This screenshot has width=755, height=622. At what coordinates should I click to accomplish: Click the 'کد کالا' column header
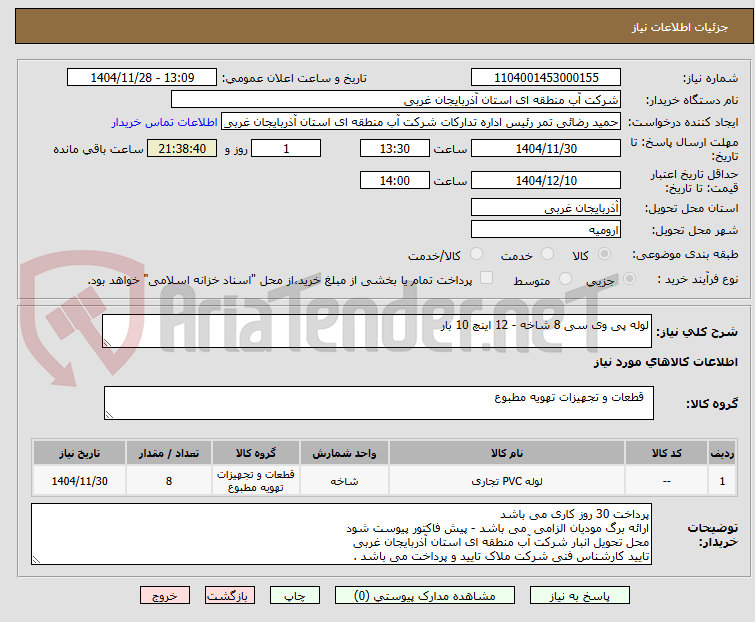coord(666,453)
